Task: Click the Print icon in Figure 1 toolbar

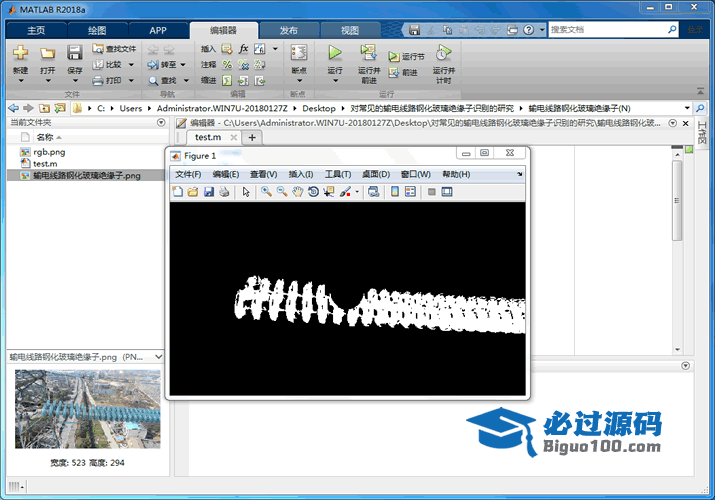Action: tap(224, 191)
